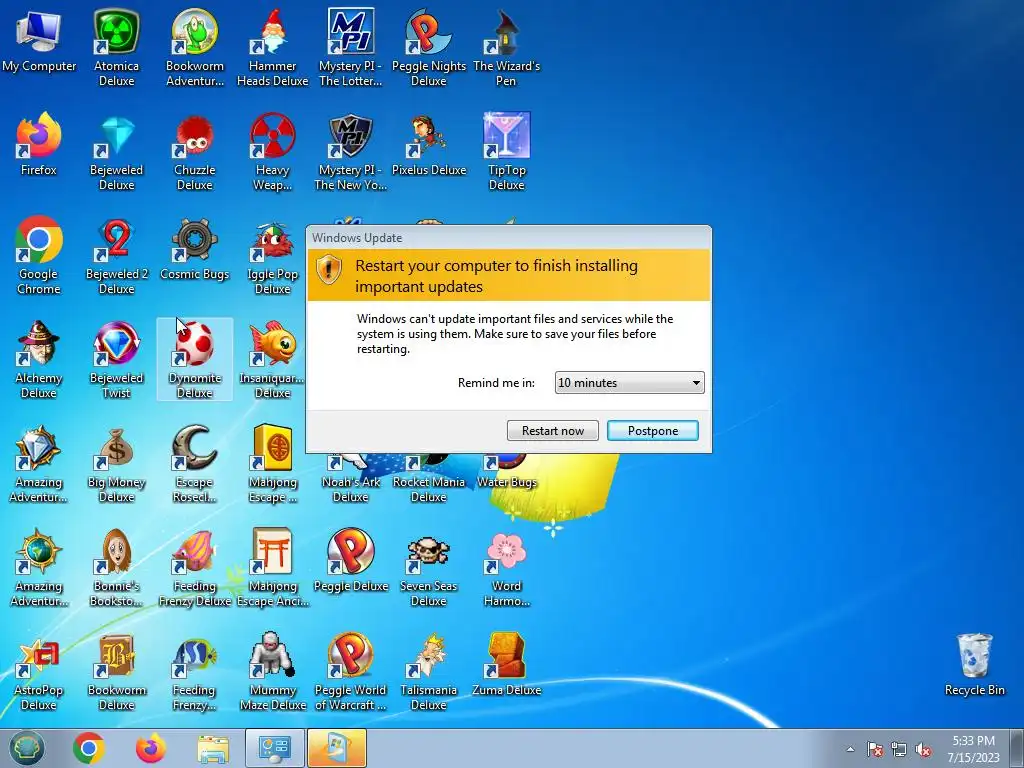Image resolution: width=1024 pixels, height=768 pixels.
Task: Select the Atomica Deluxe shortcut
Action: tap(116, 47)
